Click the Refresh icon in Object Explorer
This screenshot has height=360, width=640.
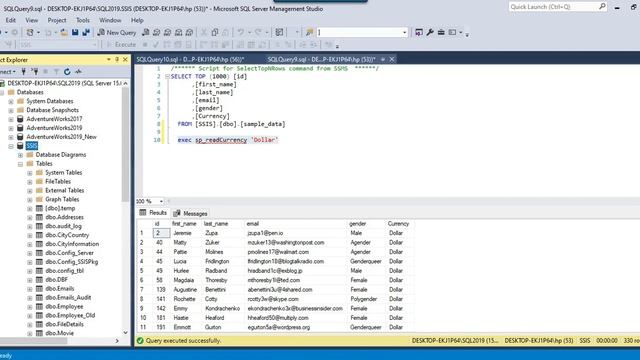pos(67,71)
